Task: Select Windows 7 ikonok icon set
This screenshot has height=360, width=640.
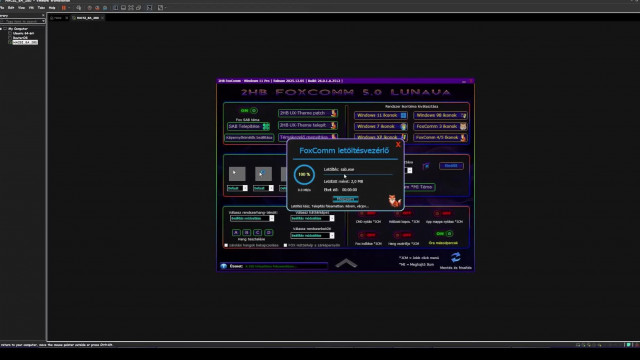Action: click(x=380, y=127)
